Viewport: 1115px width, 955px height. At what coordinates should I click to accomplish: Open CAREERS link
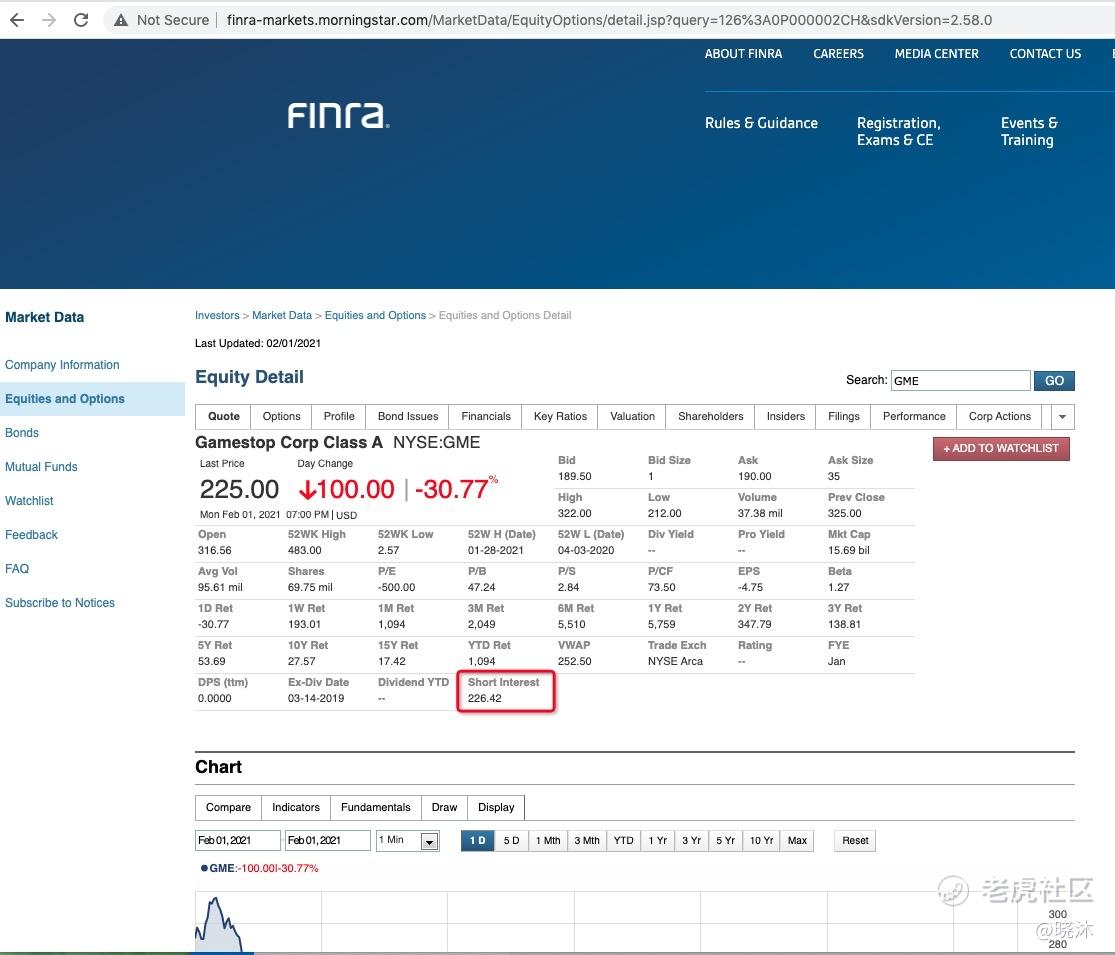838,53
